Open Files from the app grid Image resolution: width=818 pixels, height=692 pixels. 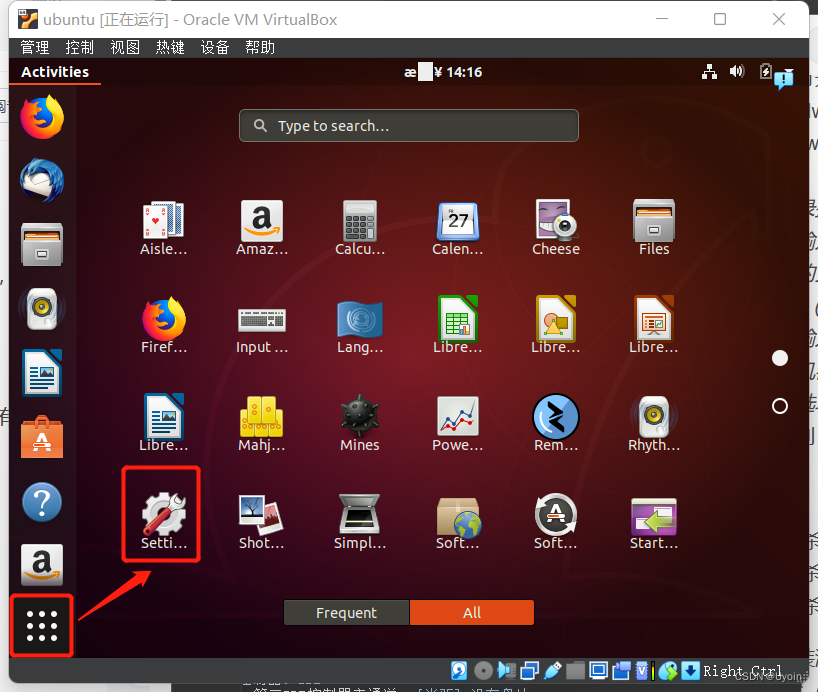tap(654, 229)
